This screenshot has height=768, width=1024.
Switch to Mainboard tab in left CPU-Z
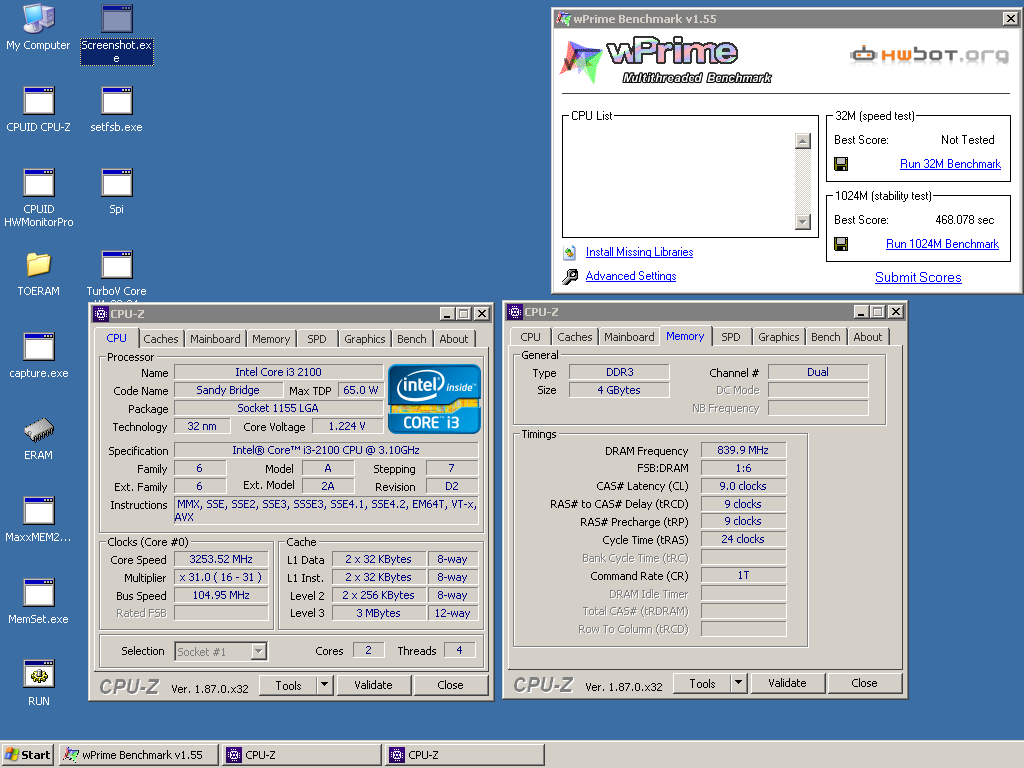coord(215,339)
